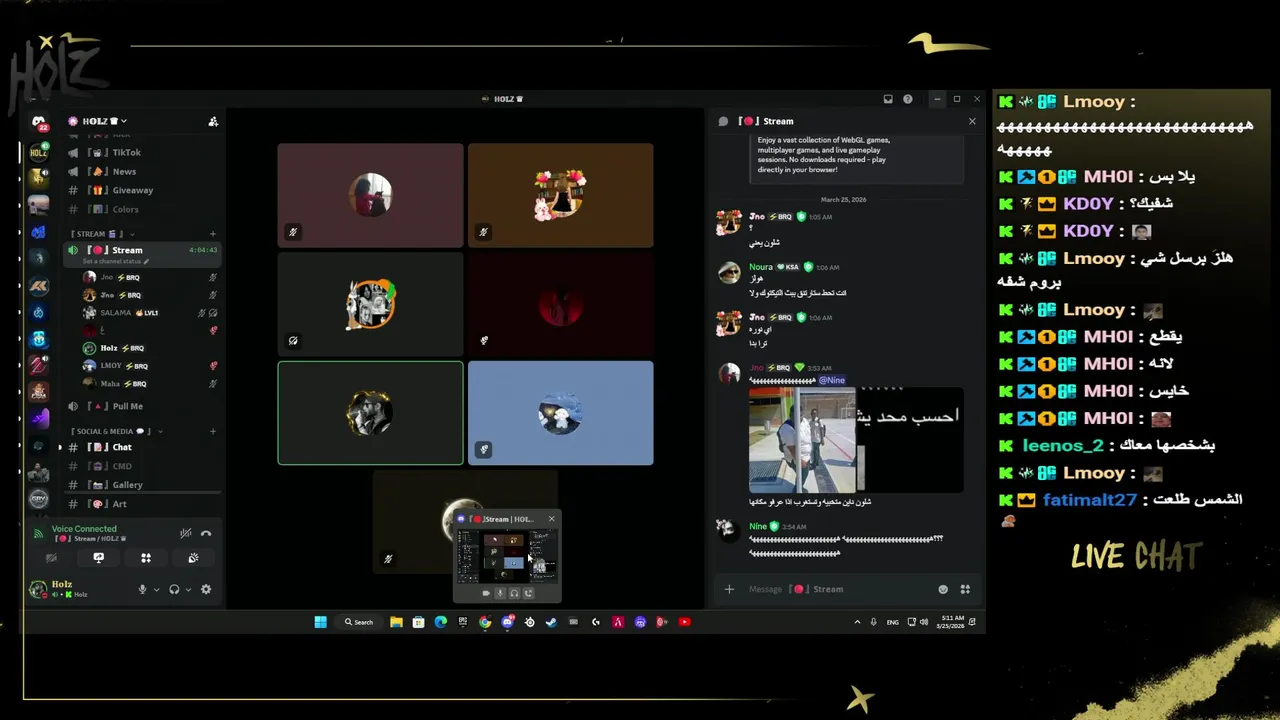Select the Stream voice channel
This screenshot has width=1280, height=720.
(x=142, y=253)
